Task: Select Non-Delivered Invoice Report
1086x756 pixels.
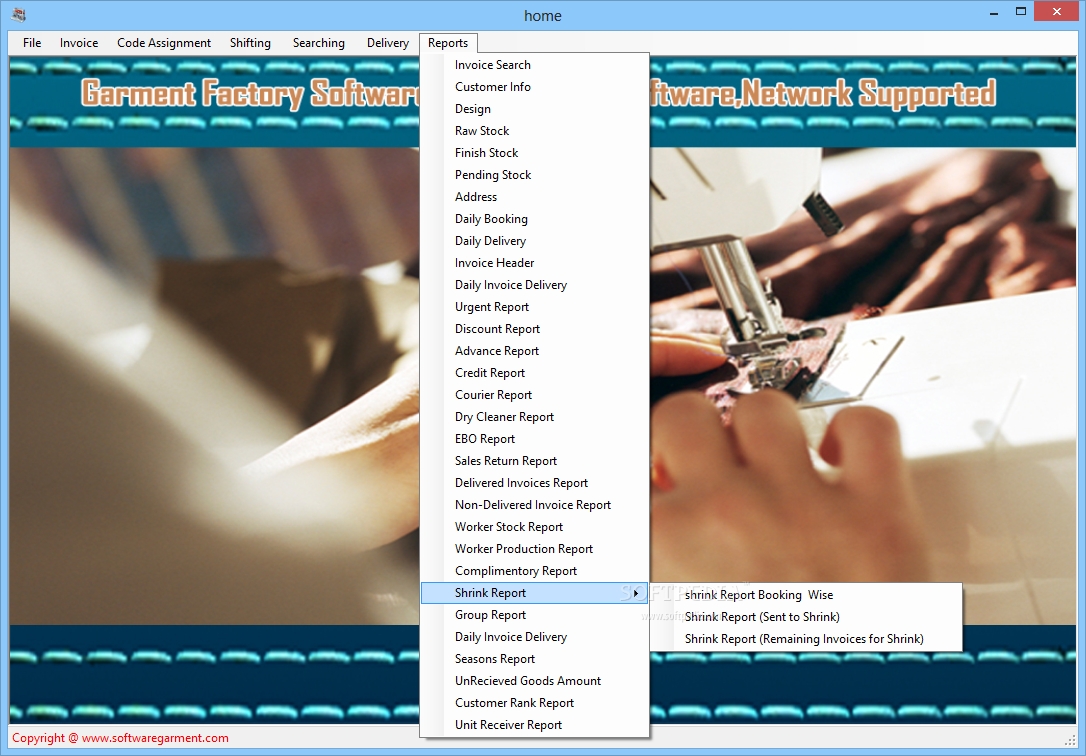Action: click(x=535, y=505)
